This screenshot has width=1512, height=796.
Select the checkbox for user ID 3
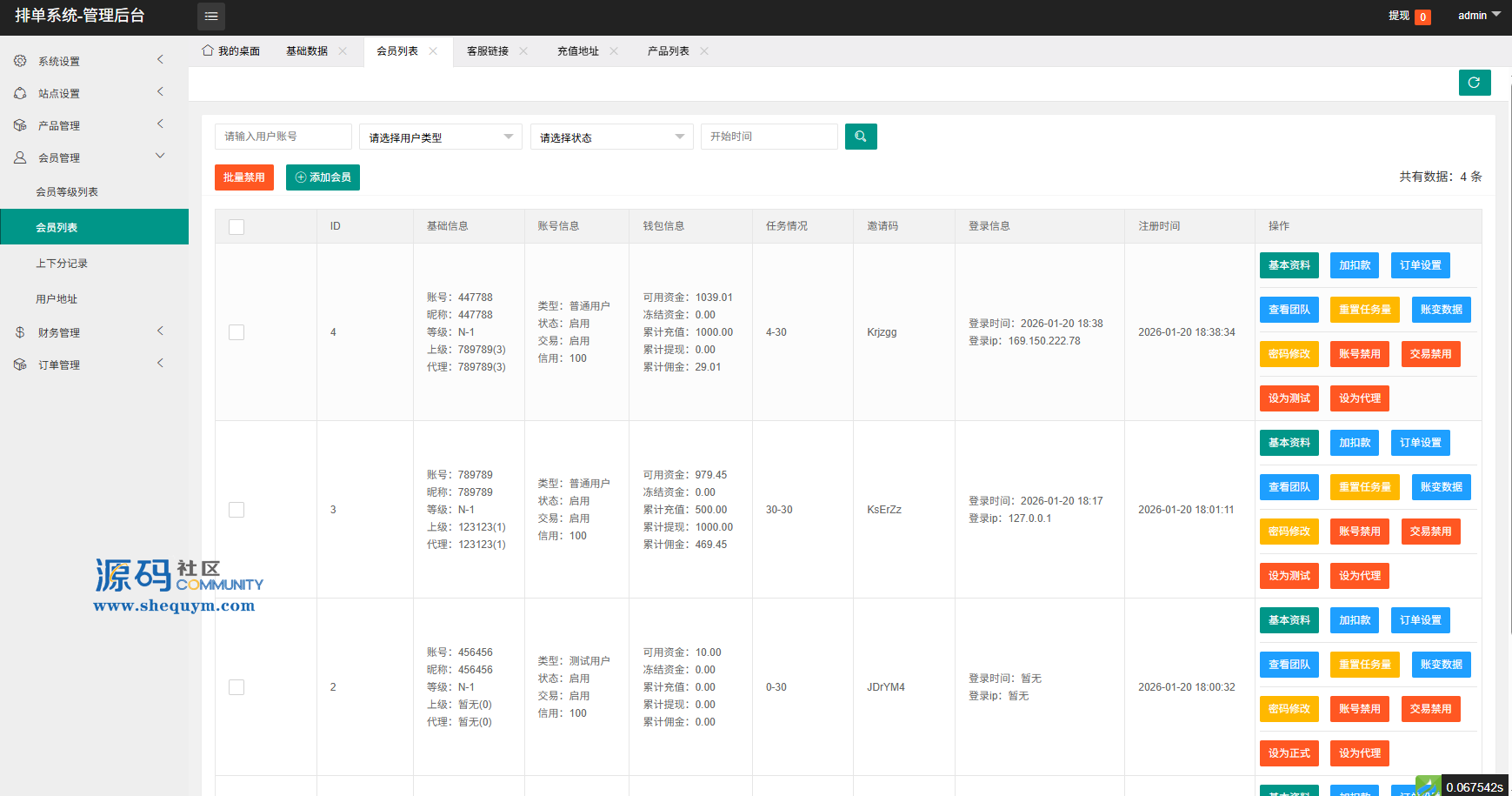pyautogui.click(x=236, y=510)
